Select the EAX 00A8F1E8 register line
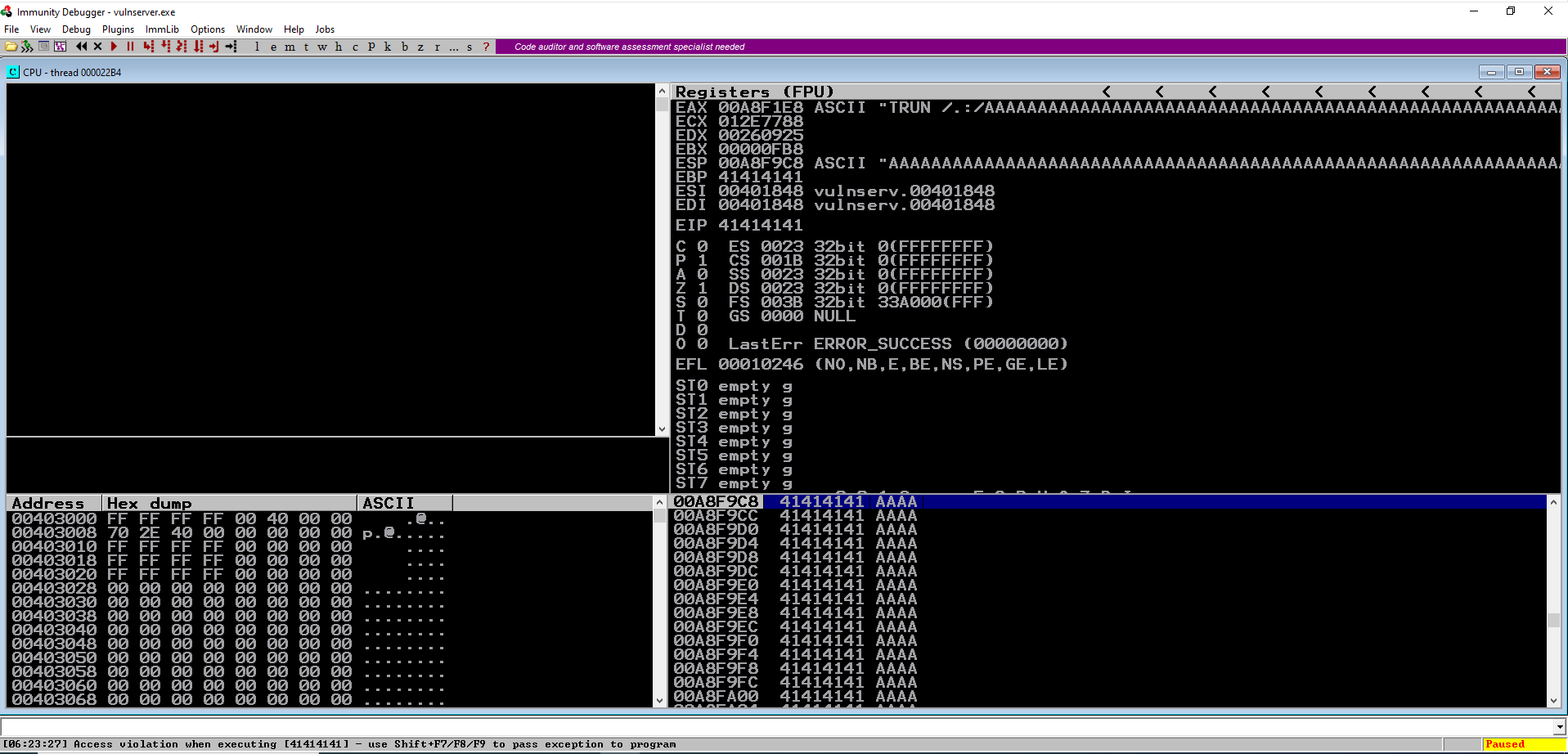1568x754 pixels. tap(1116, 107)
